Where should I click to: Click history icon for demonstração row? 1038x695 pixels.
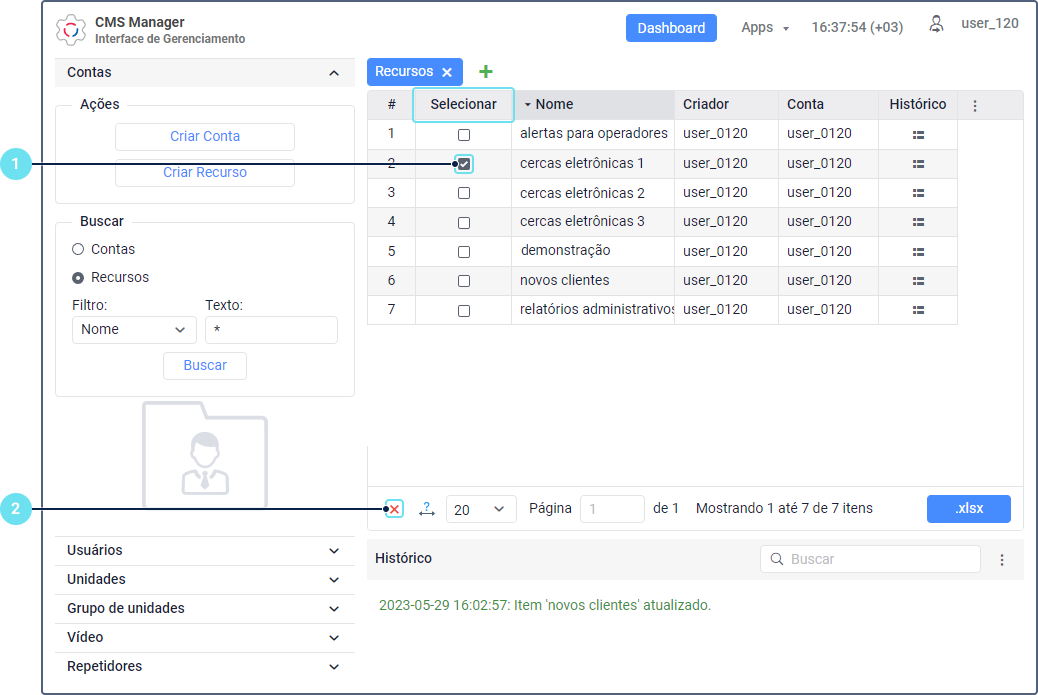click(918, 251)
